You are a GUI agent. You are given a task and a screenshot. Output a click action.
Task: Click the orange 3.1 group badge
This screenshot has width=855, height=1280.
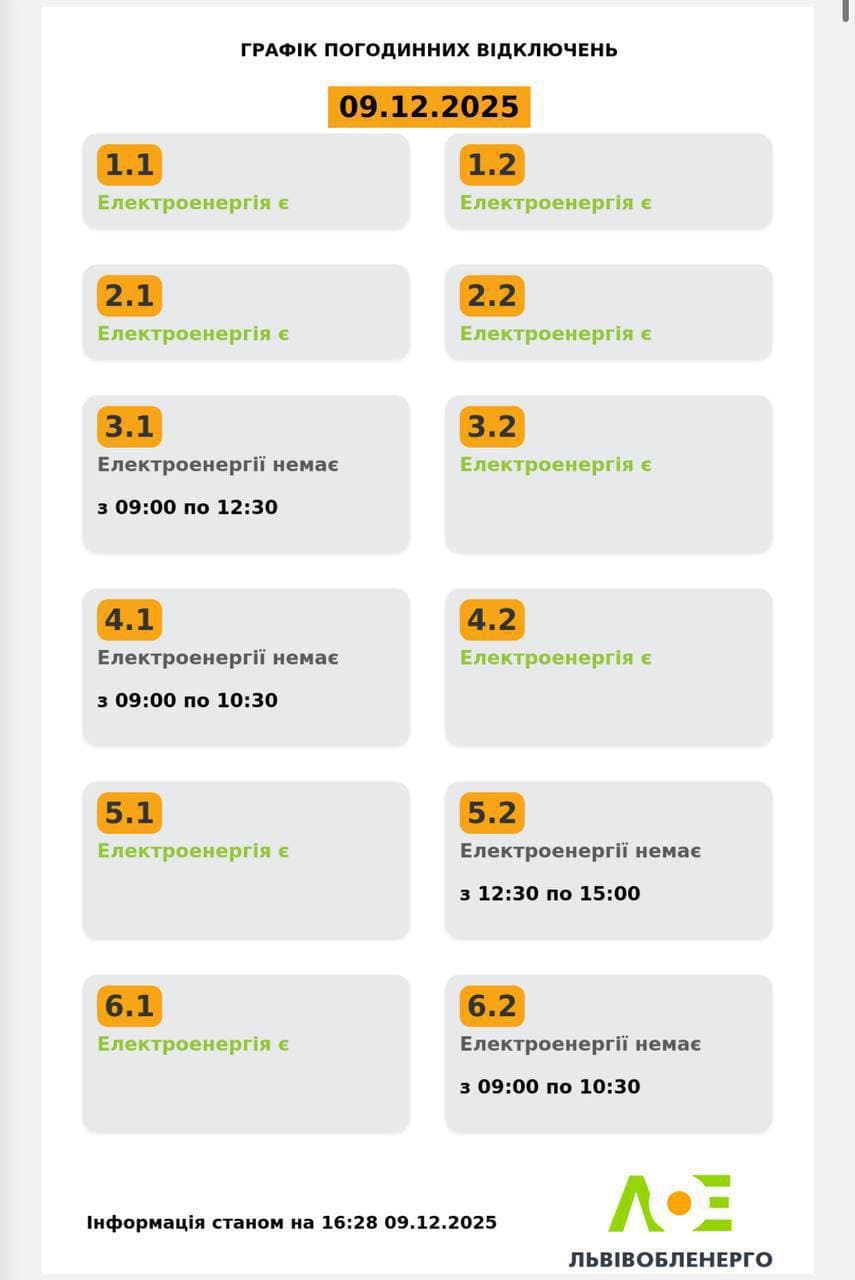(x=129, y=427)
